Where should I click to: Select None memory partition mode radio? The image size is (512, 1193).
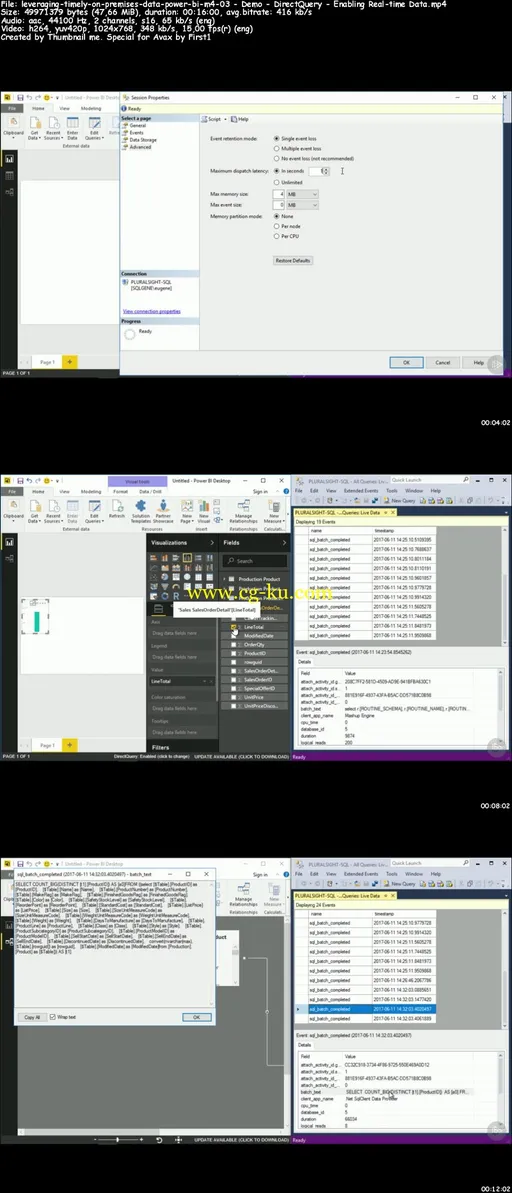pyautogui.click(x=276, y=216)
